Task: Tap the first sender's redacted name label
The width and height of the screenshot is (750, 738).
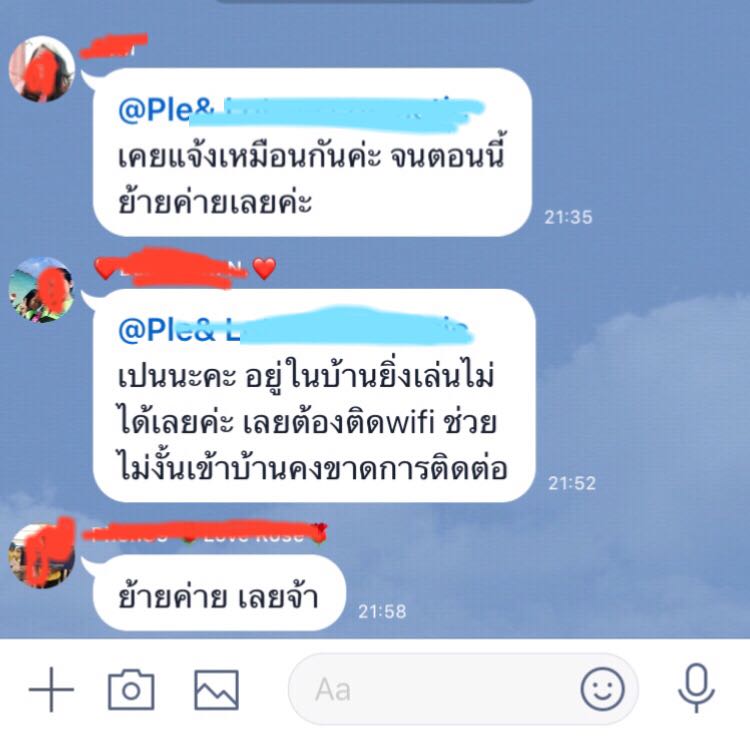Action: pyautogui.click(x=114, y=46)
